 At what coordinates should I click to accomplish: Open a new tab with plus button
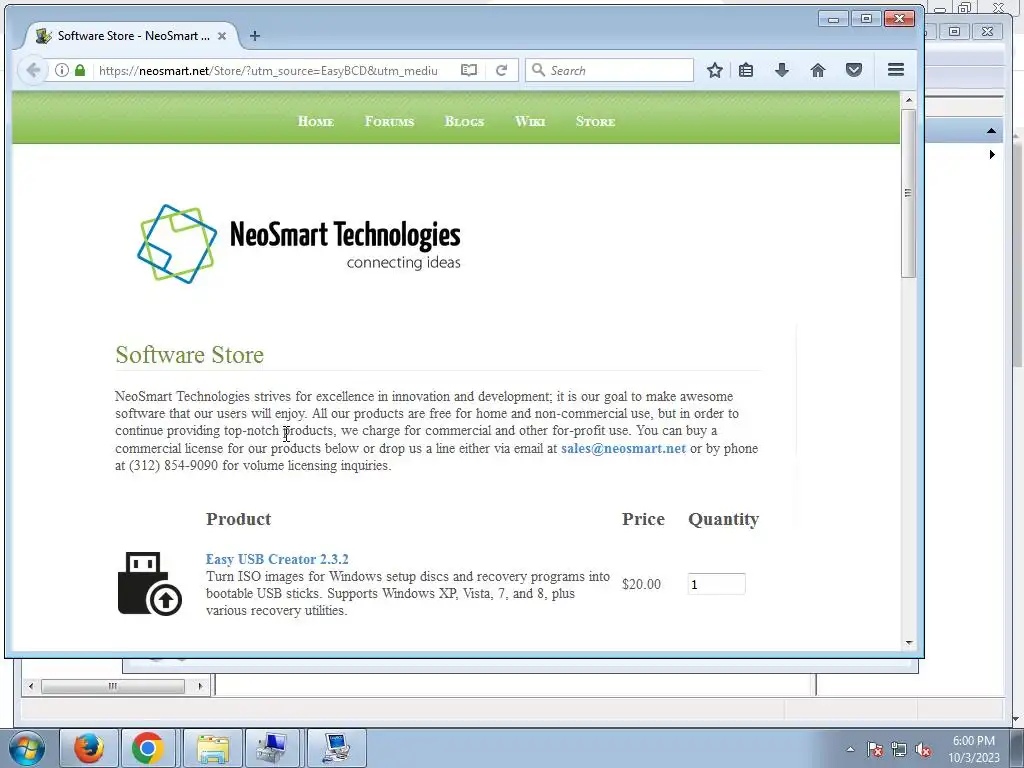click(x=255, y=36)
